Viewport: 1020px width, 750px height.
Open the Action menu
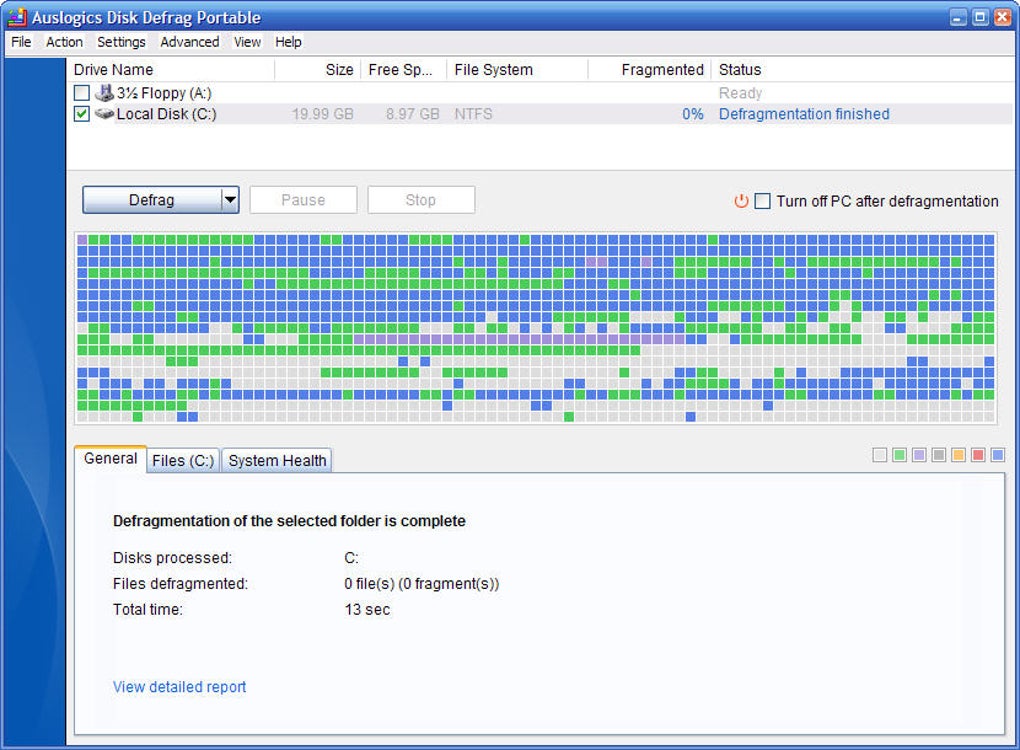[64, 42]
